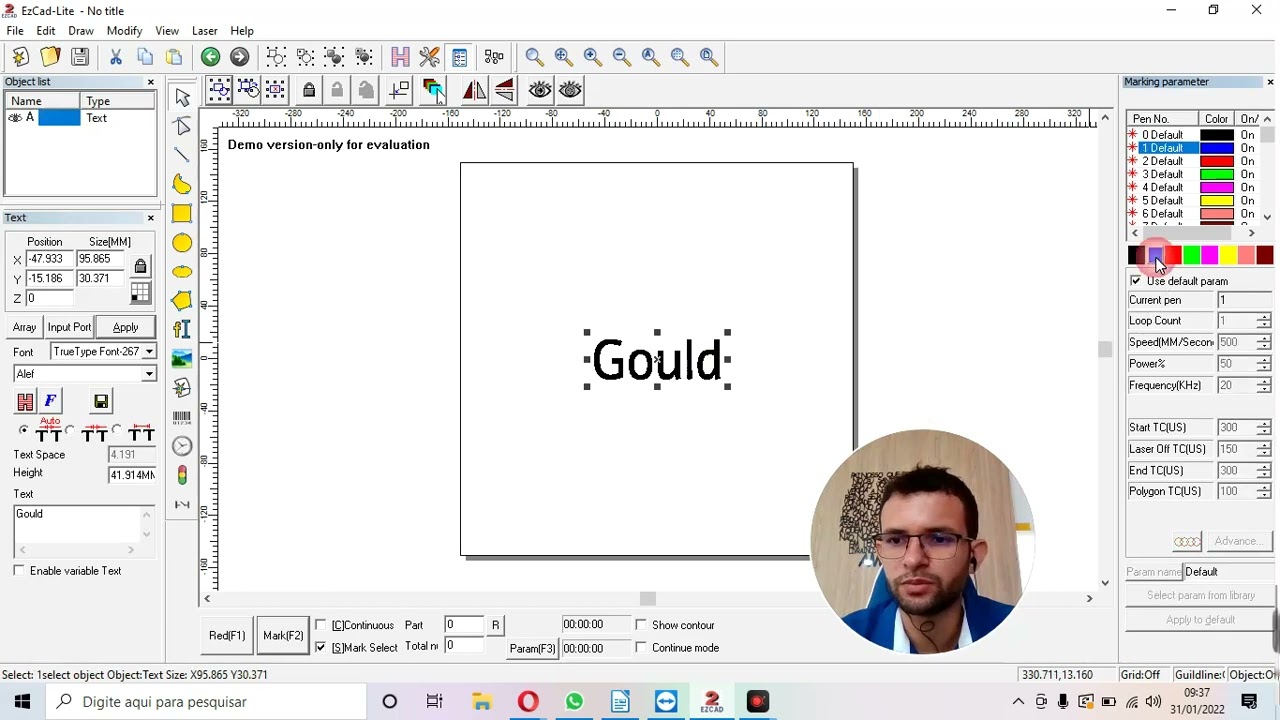The height and width of the screenshot is (720, 1280).
Task: Open the Laser menu
Action: tap(205, 31)
